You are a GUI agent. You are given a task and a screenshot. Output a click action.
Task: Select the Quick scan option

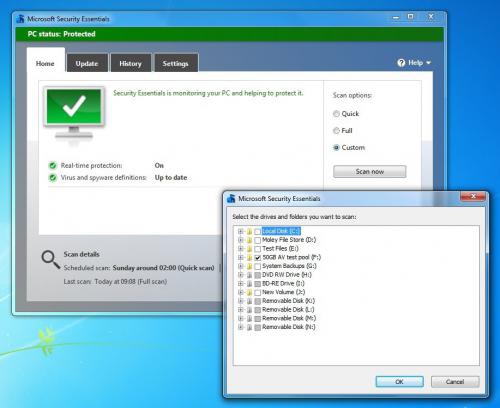336,114
